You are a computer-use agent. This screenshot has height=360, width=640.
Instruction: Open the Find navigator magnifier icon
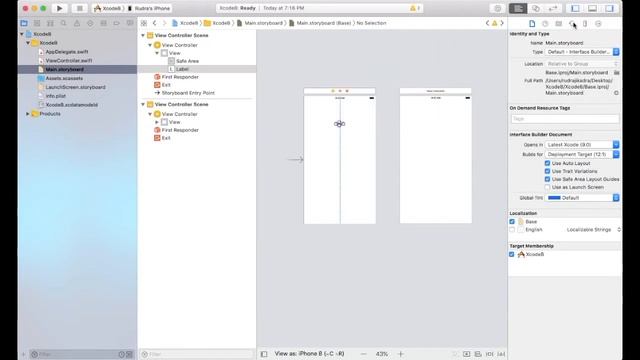coord(64,23)
